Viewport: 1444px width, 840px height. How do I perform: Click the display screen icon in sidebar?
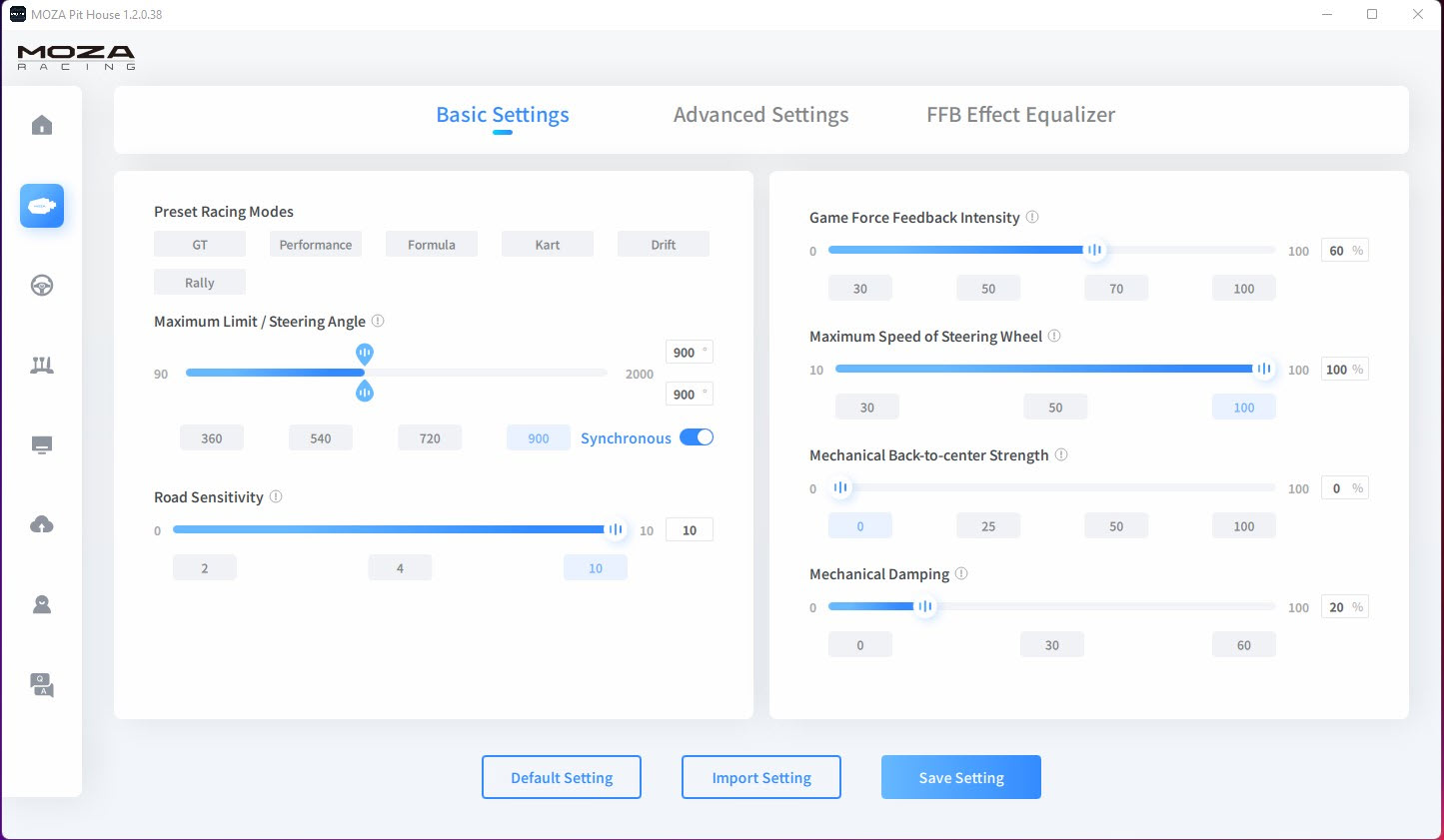[42, 445]
